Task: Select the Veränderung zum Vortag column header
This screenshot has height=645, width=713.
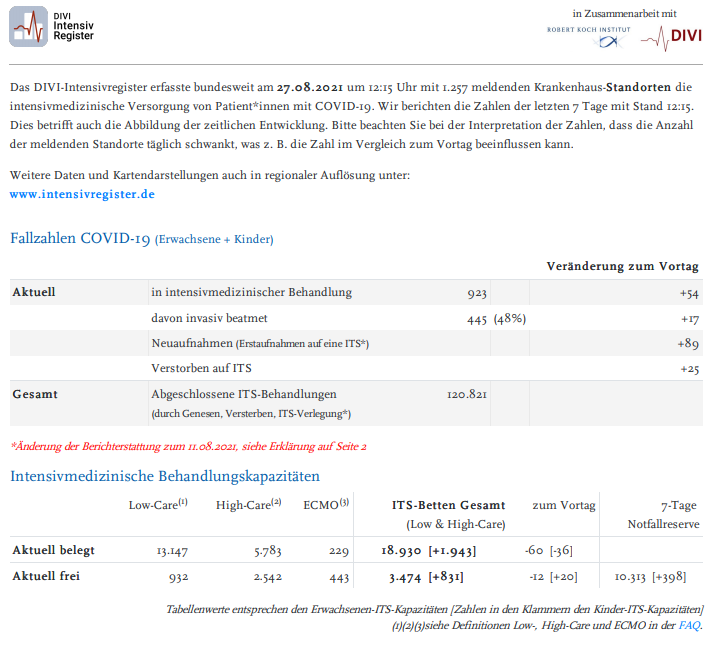Action: (622, 267)
